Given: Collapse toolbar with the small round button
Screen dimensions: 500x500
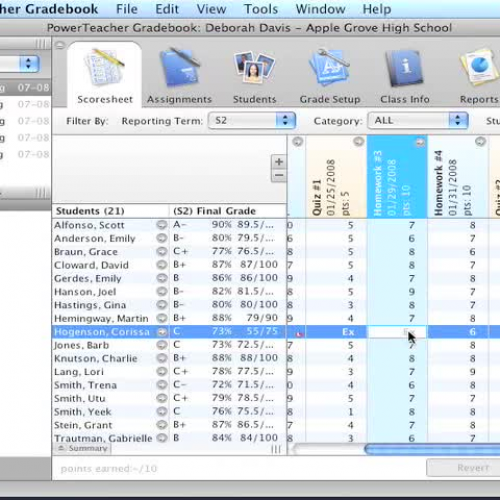Looking at the screenshot, I should point(60,45).
